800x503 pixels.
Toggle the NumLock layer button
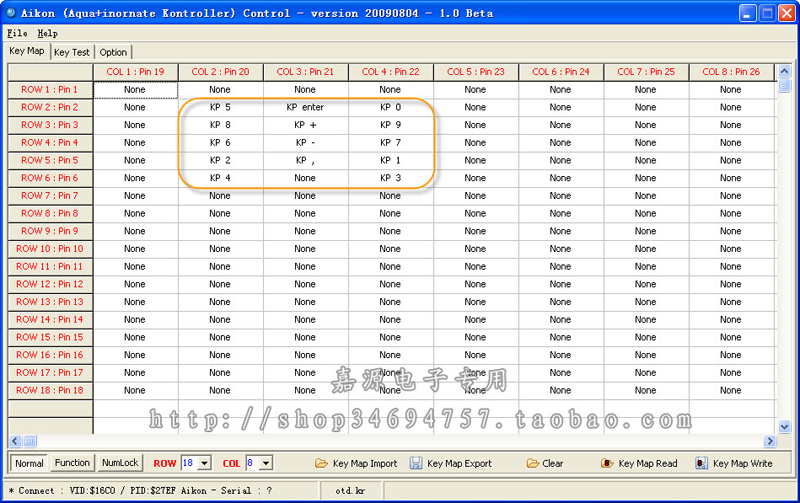coord(120,463)
